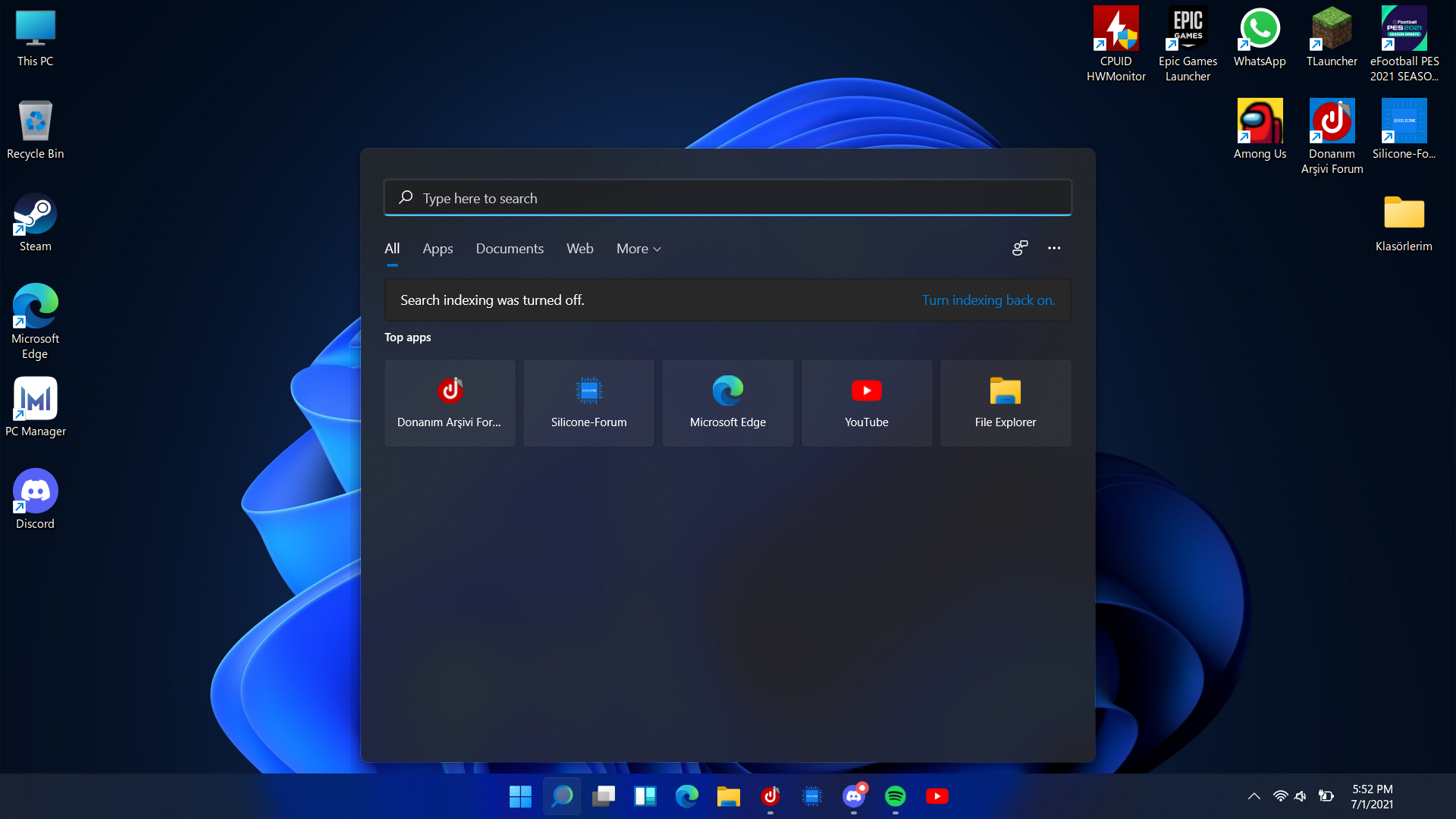
Task: Select the All search tab
Action: [x=392, y=249]
